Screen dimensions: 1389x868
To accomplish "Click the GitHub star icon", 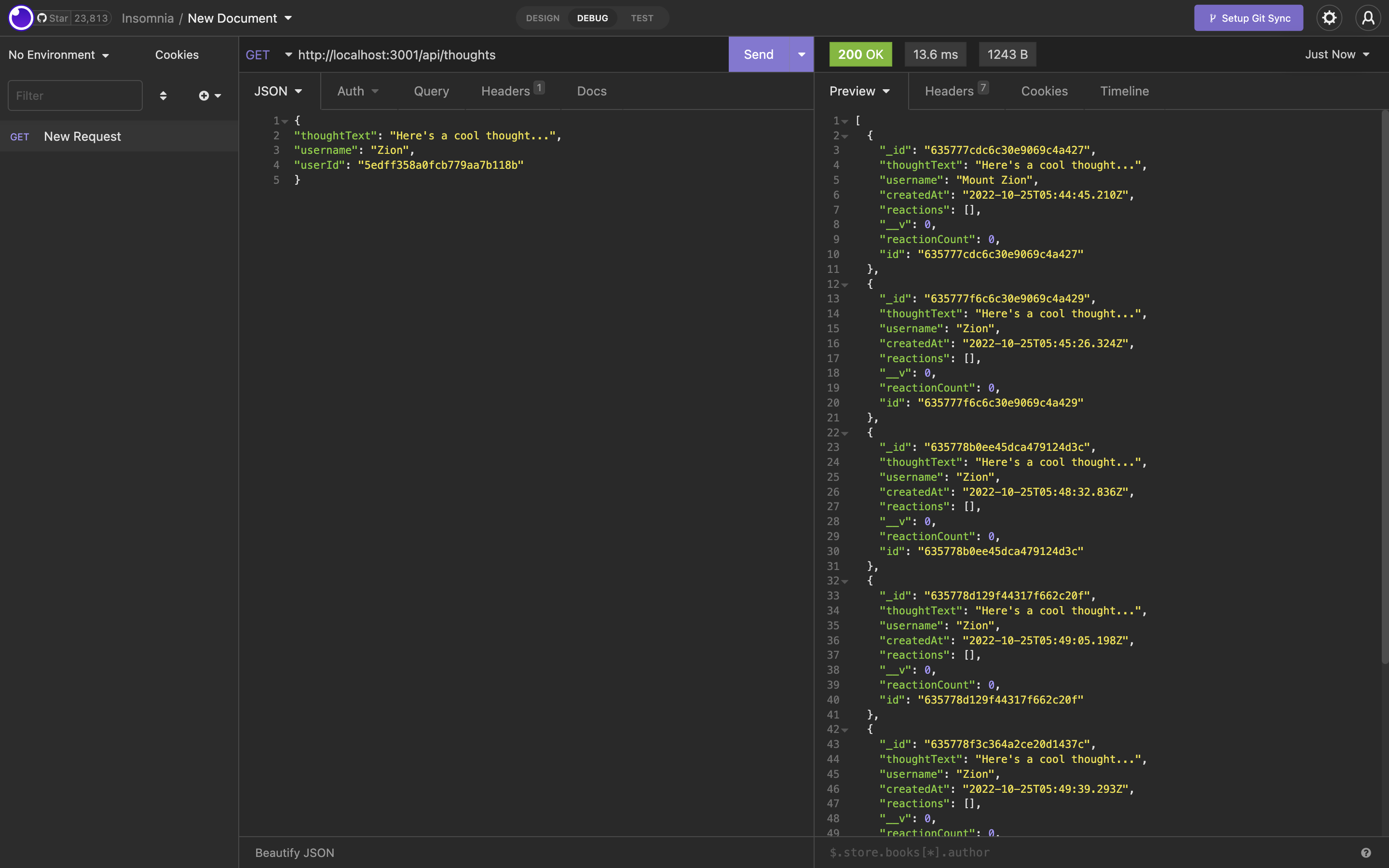I will click(x=42, y=18).
